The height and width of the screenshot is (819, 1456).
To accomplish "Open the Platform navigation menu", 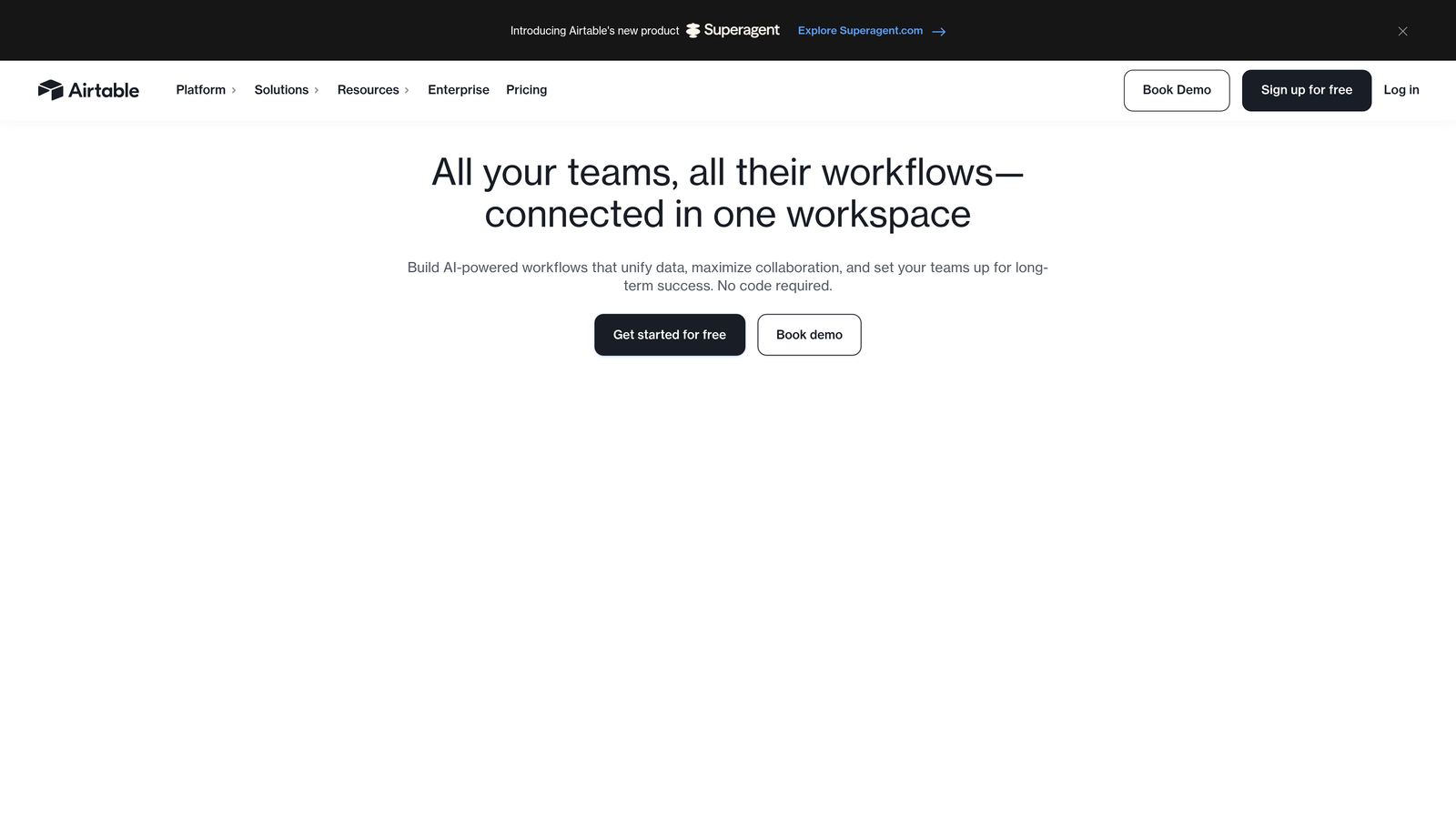I will [200, 89].
